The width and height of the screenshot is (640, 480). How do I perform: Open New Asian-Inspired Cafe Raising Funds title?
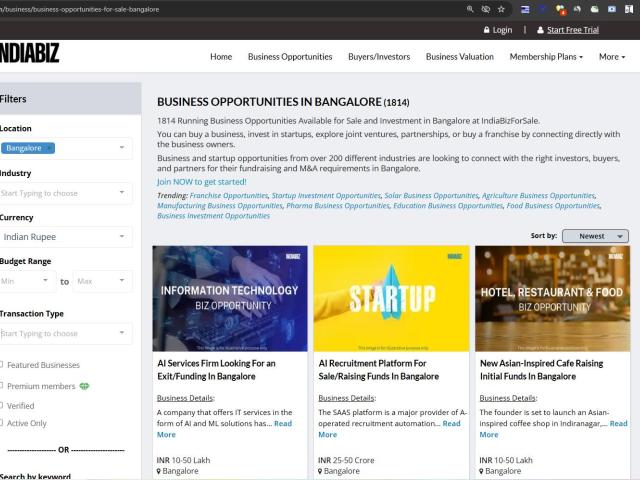(541, 370)
